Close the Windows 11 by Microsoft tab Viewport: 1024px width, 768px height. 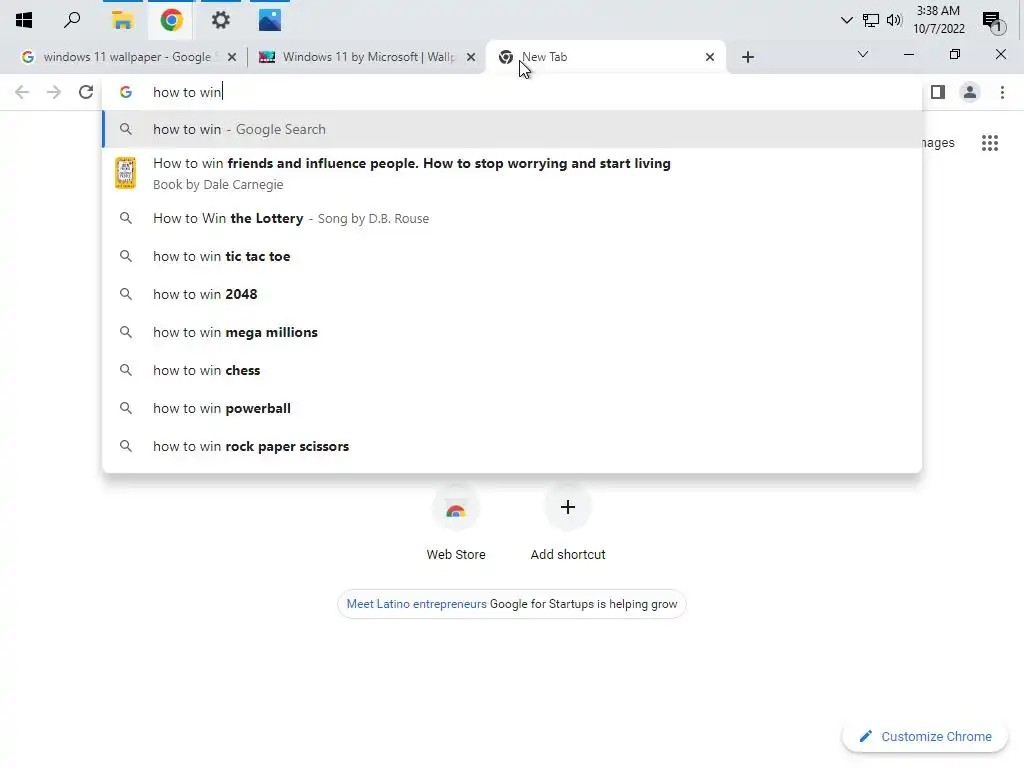(x=471, y=57)
